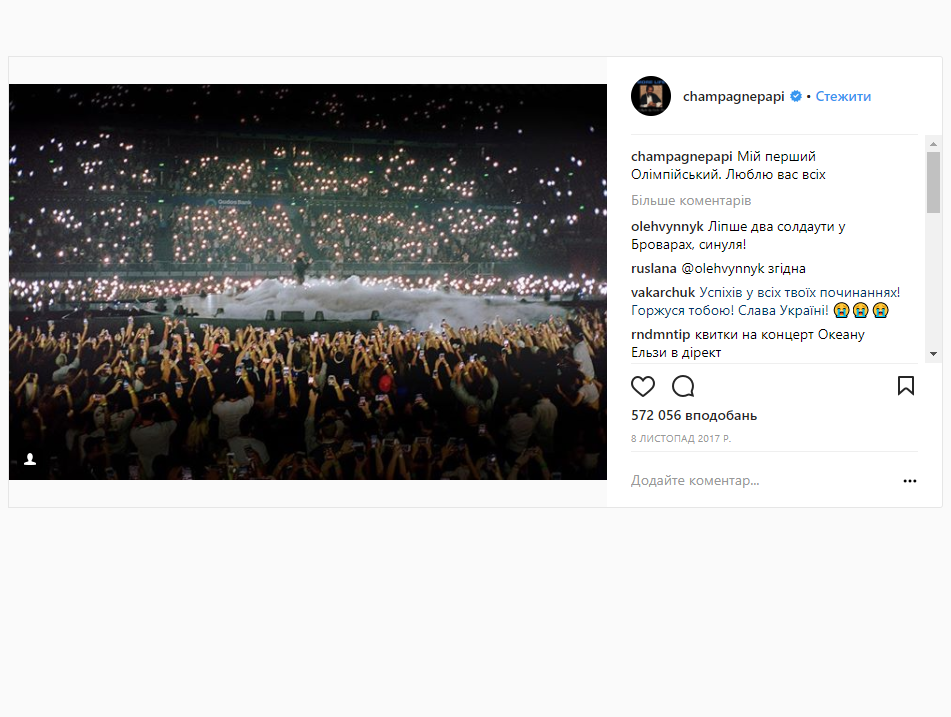Viewport: 951px width, 717px height.
Task: Show tagged people icon on photo
Action: pyautogui.click(x=30, y=459)
